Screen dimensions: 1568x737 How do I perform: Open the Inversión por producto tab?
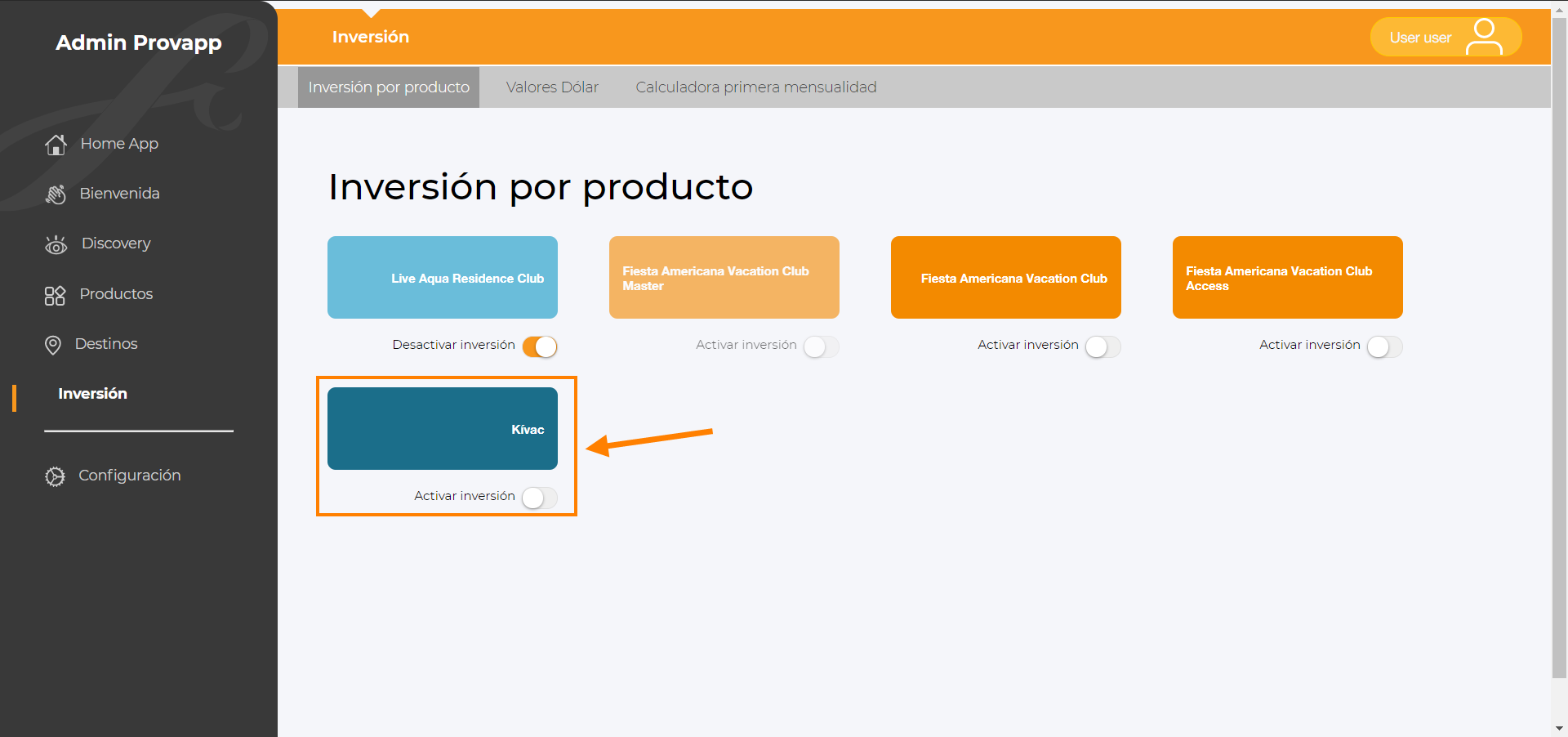pos(389,87)
